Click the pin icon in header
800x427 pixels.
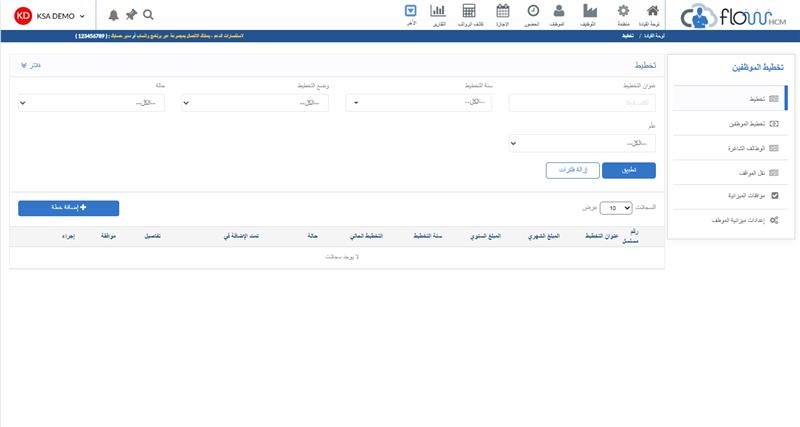click(131, 15)
